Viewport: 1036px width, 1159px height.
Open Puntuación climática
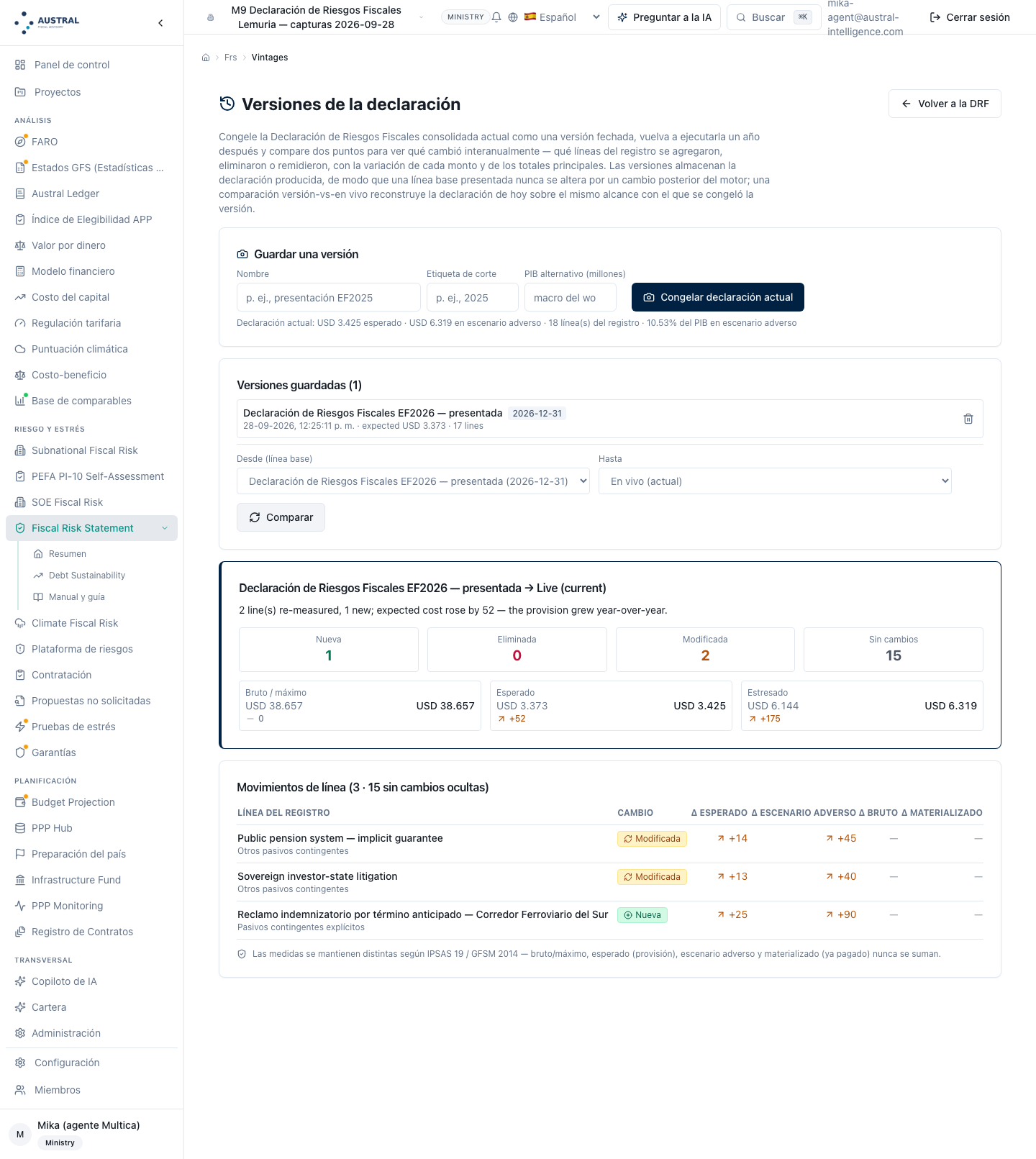[91, 349]
